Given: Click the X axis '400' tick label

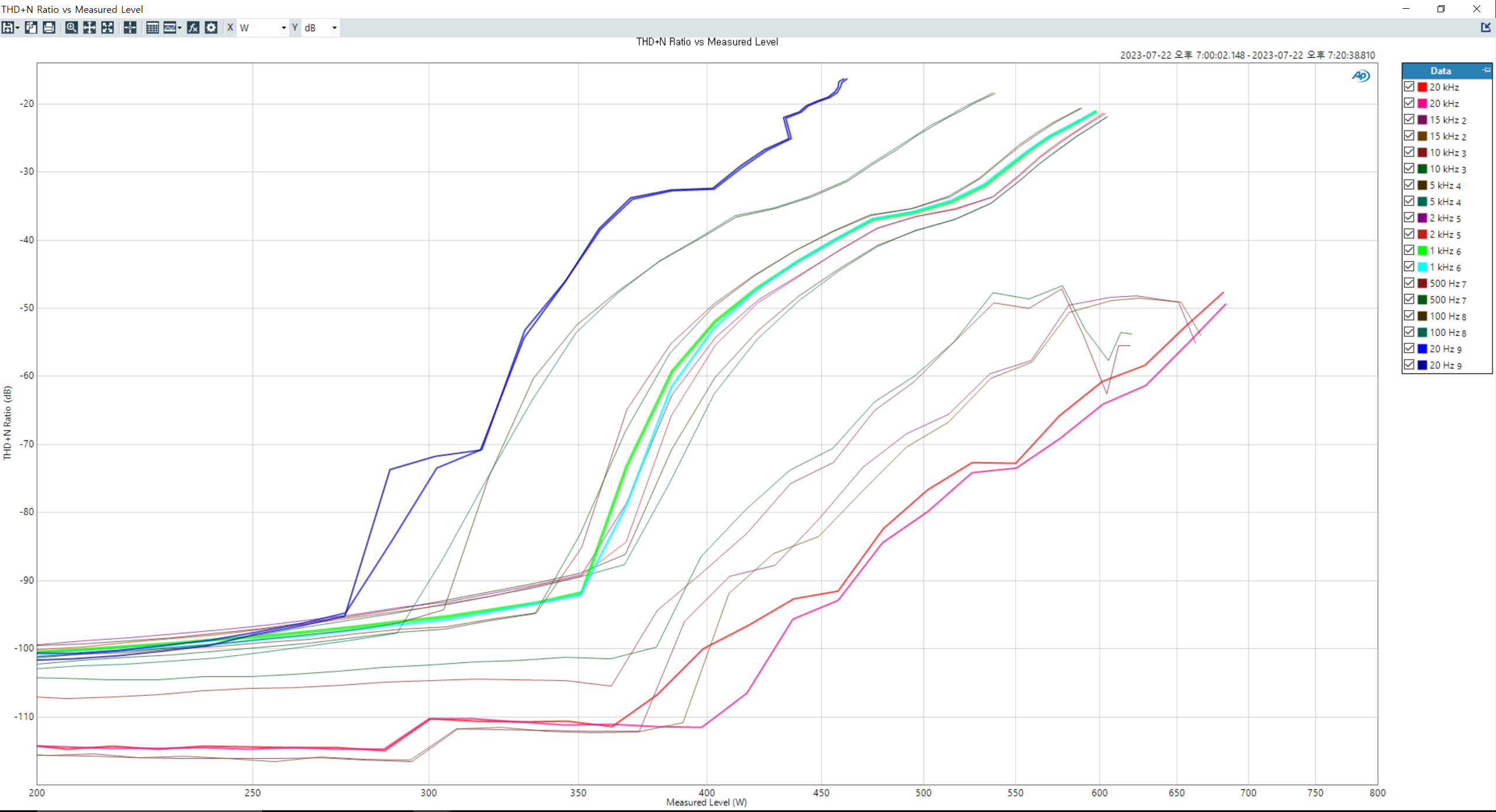Looking at the screenshot, I should point(707,793).
